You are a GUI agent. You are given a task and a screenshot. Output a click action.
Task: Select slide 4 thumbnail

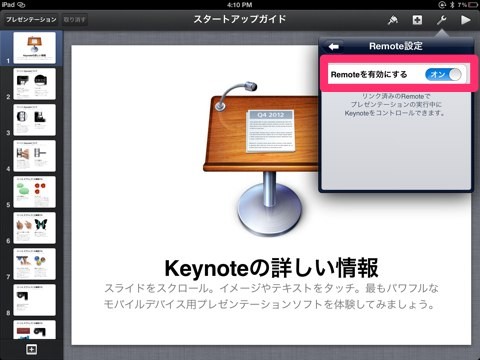34,156
